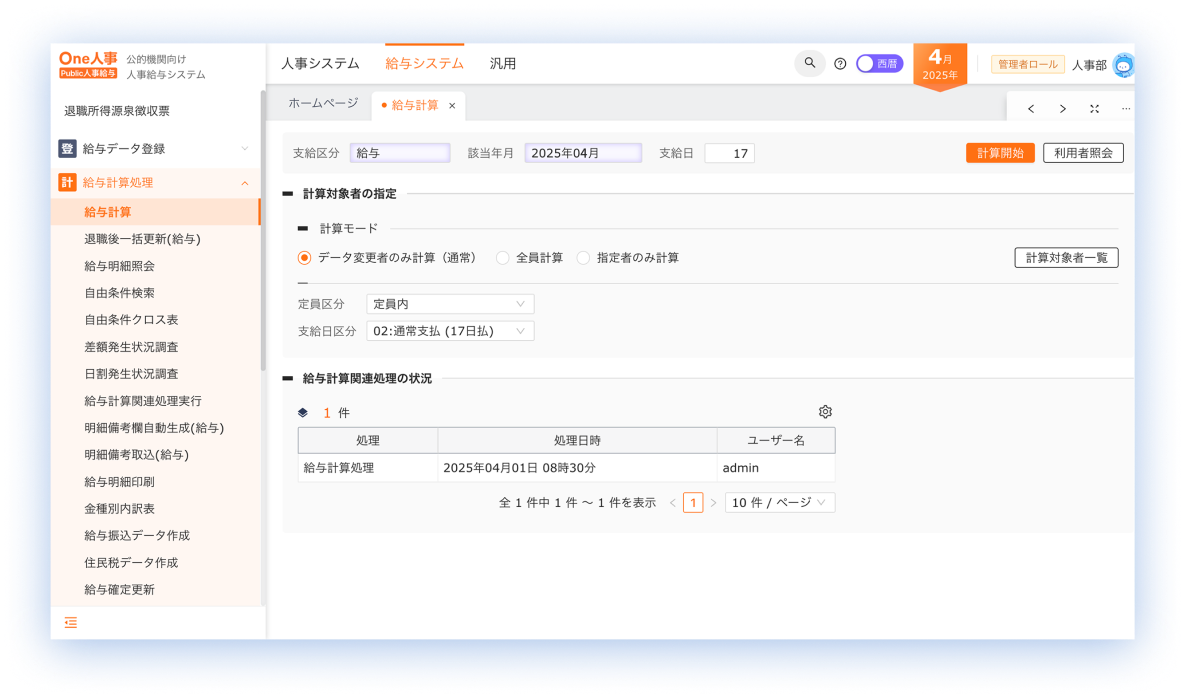The height and width of the screenshot is (698, 1186).
Task: Click the One人事 logo
Action: tap(88, 65)
